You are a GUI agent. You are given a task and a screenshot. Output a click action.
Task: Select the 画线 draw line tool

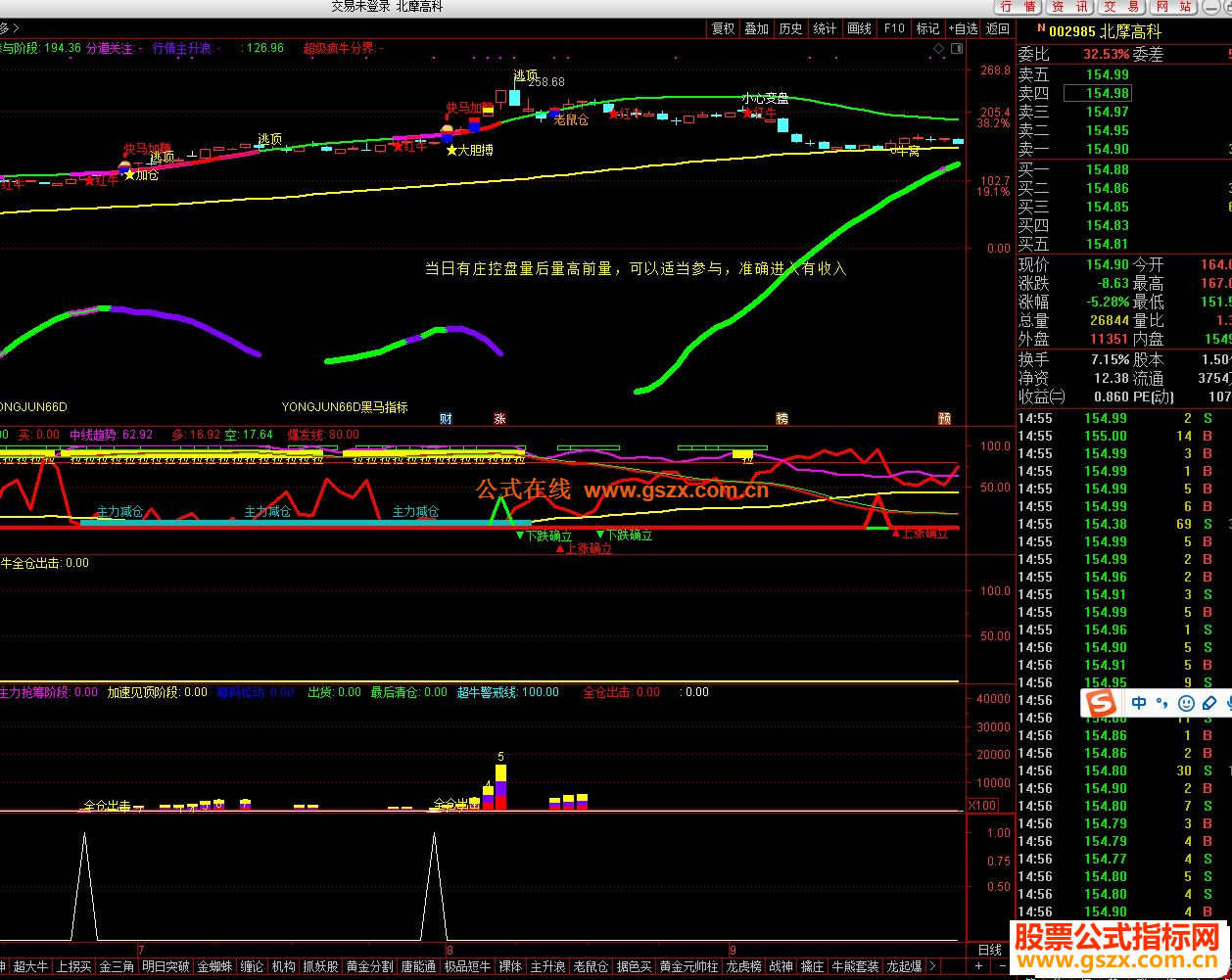point(860,28)
